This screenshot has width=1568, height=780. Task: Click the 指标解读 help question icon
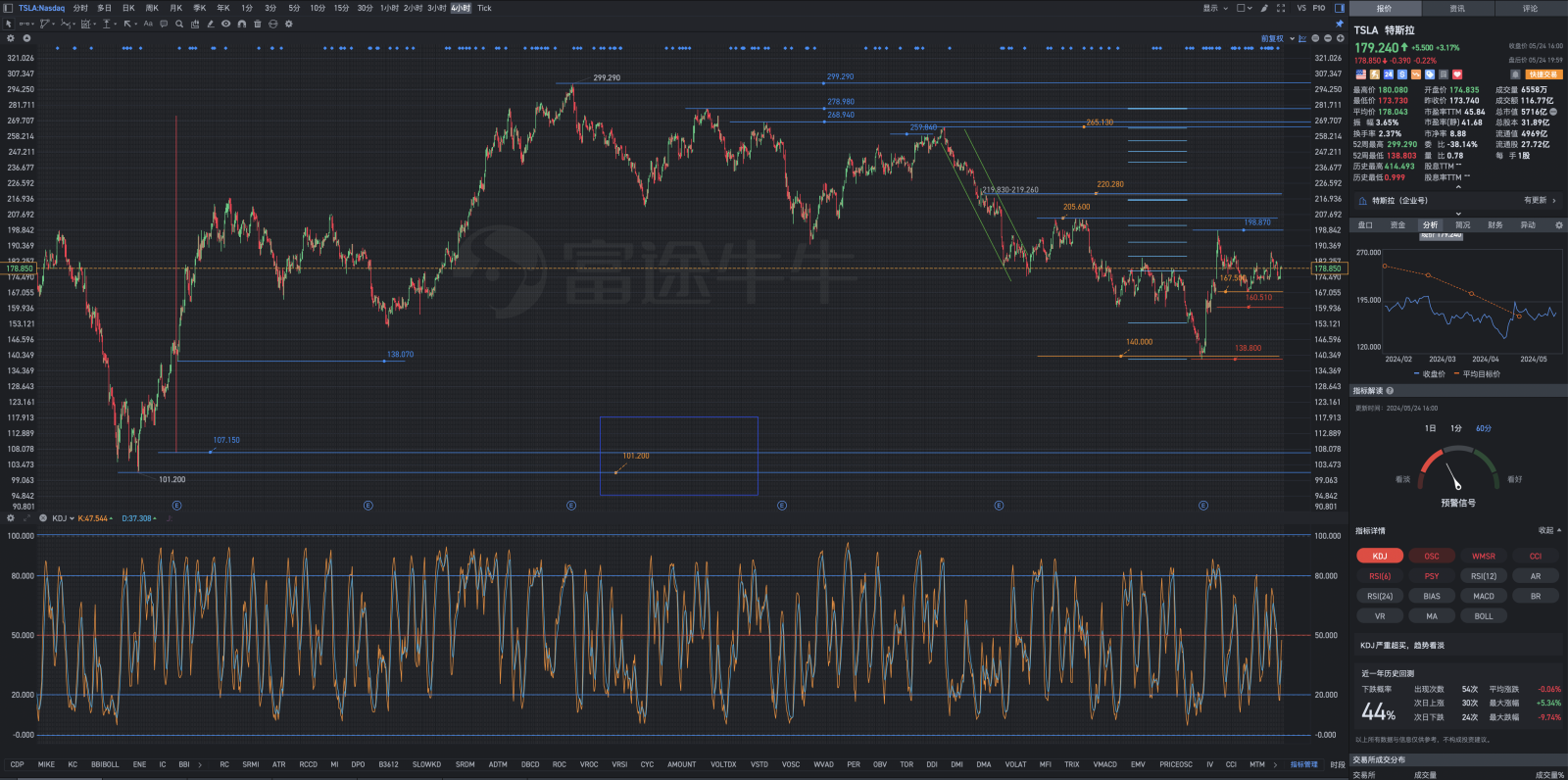tap(1390, 391)
